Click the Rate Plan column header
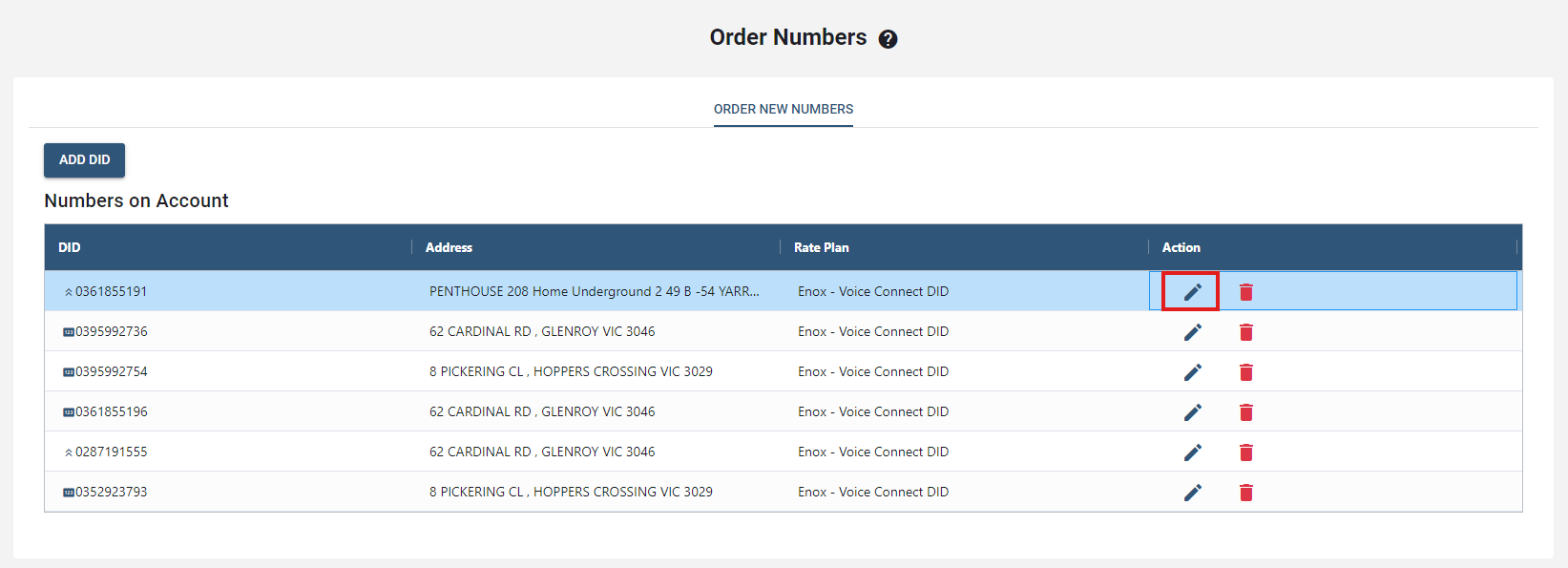Viewport: 1568px width, 568px height. (821, 247)
